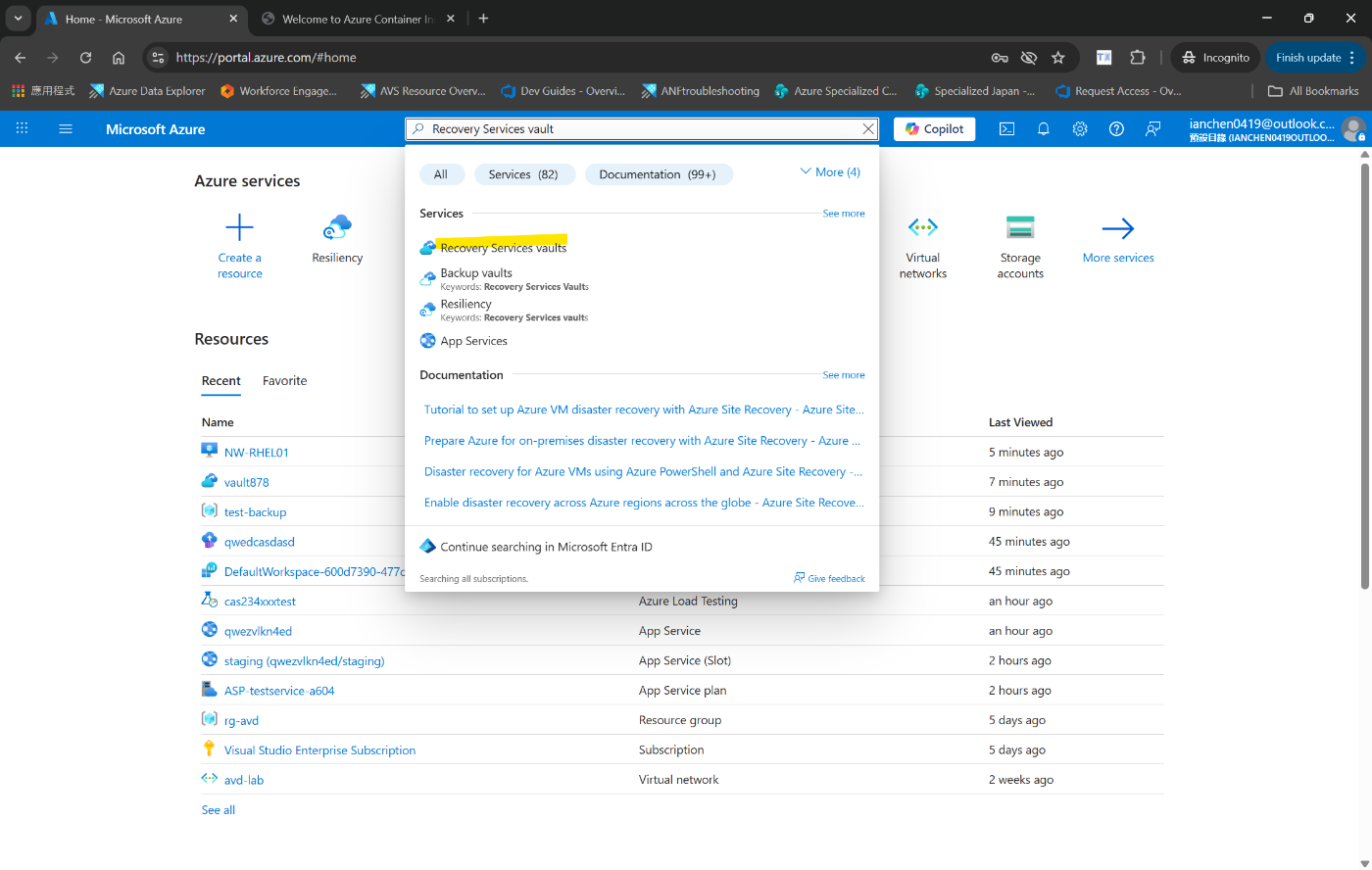This screenshot has width=1372, height=870.
Task: Open the qwedcasdasd resource
Action: coord(260,542)
